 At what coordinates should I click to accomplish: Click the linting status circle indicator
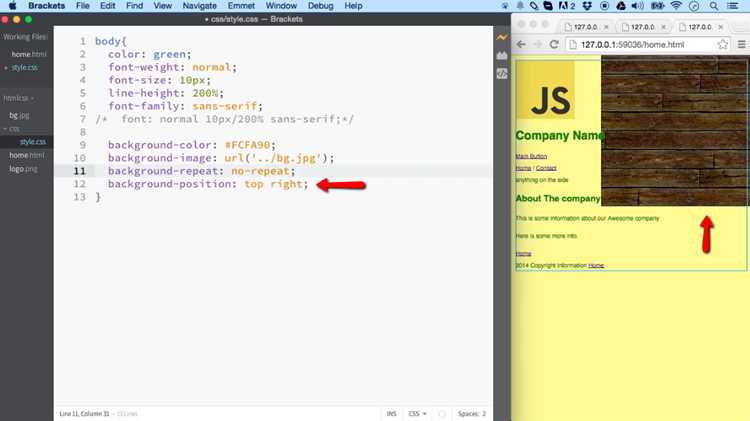click(442, 414)
